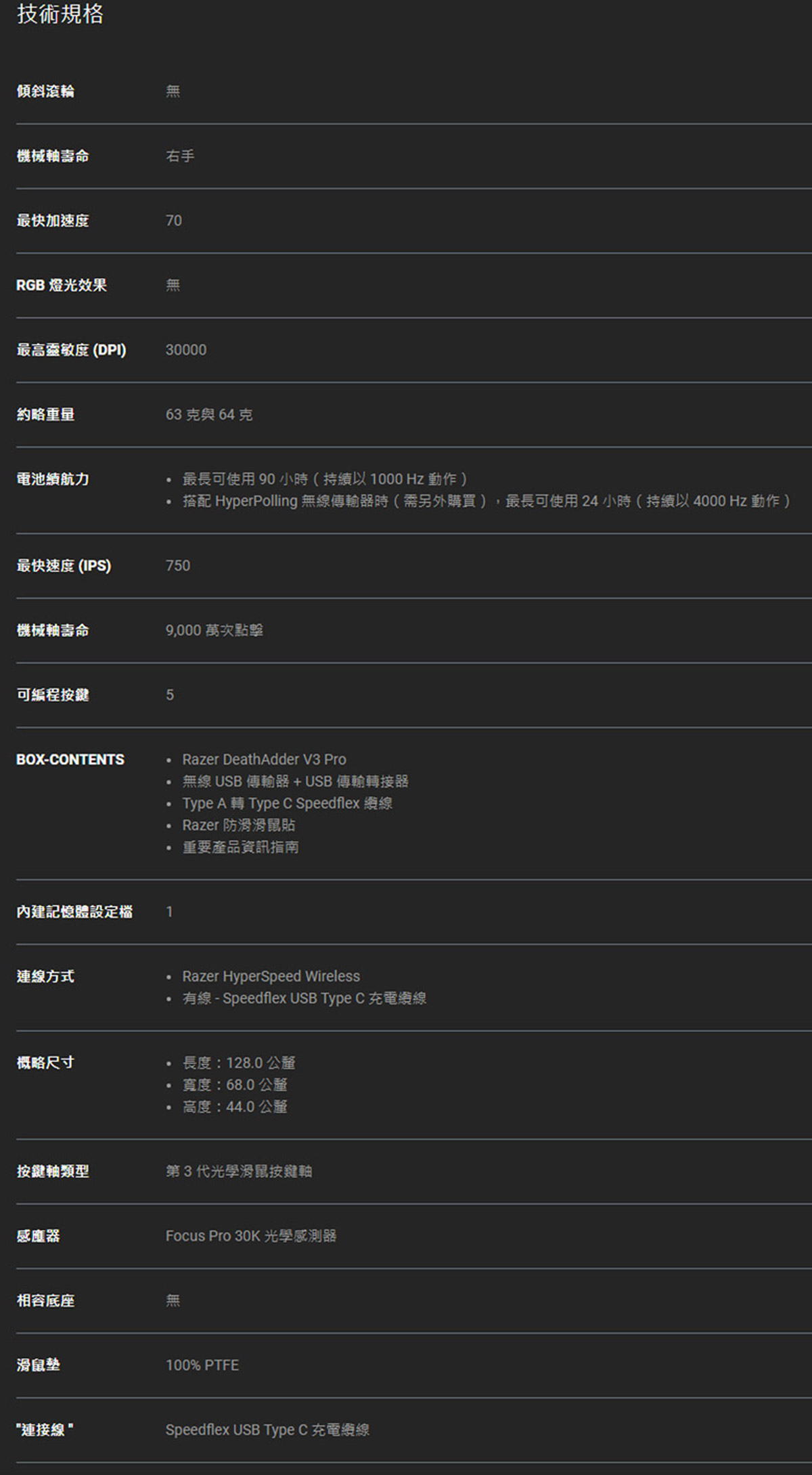Screen dimensions: 812x1475
Task: Select the value "70" for 最快加速度
Action: tap(174, 221)
